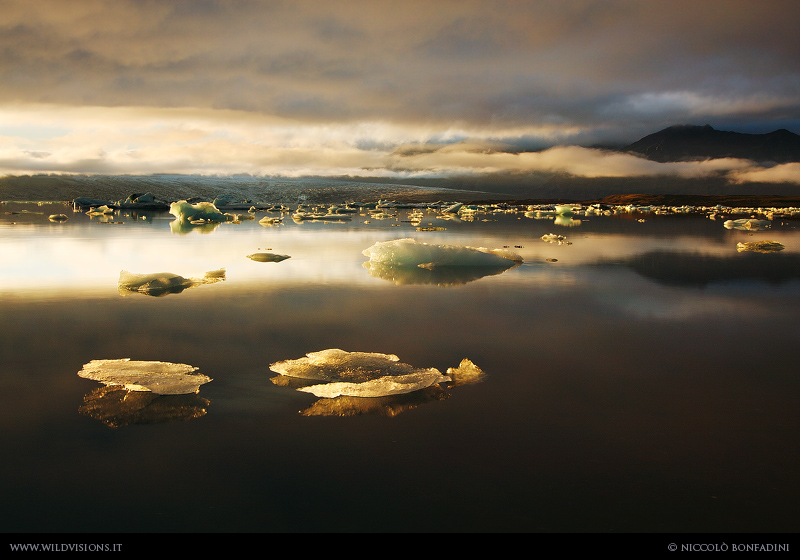800x560 pixels.
Task: Click the Niccolò Bonfadini copyright text
Action: [728, 547]
